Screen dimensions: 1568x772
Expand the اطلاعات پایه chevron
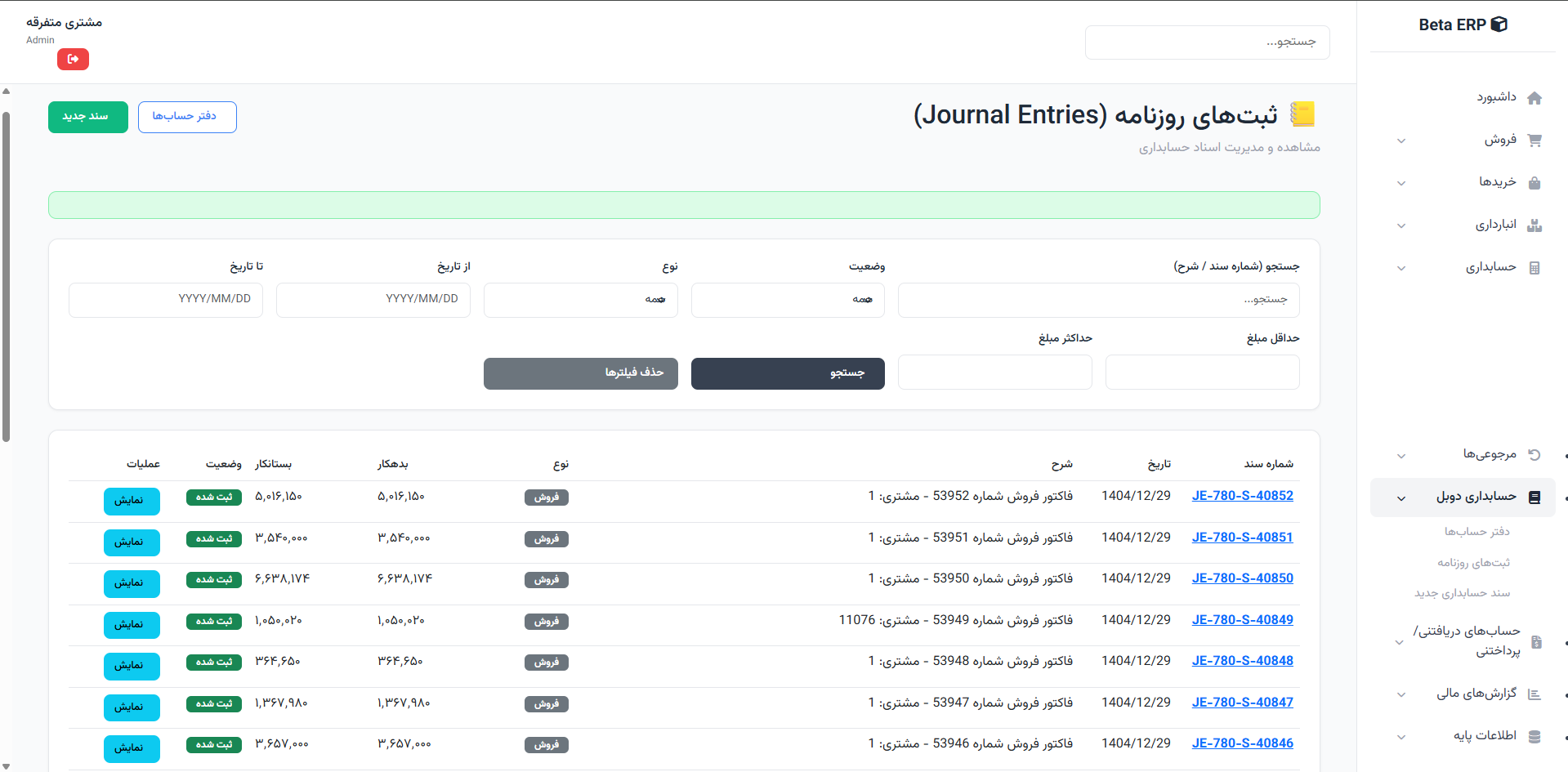tap(1401, 737)
